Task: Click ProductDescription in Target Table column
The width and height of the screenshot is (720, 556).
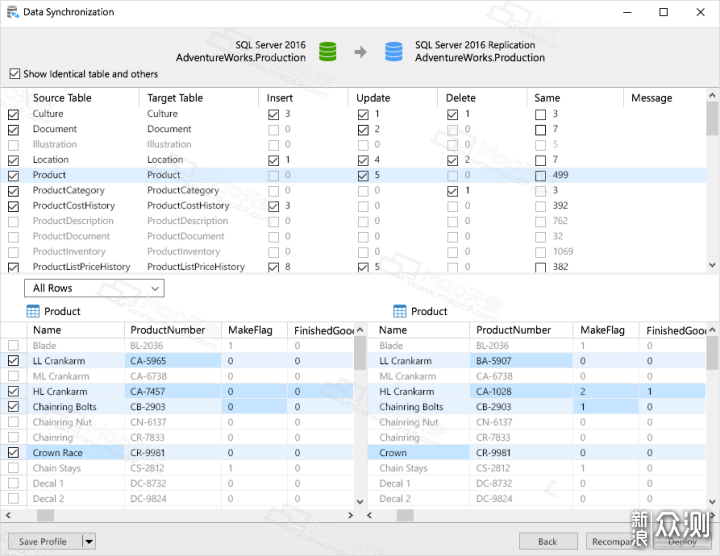Action: coord(187,221)
